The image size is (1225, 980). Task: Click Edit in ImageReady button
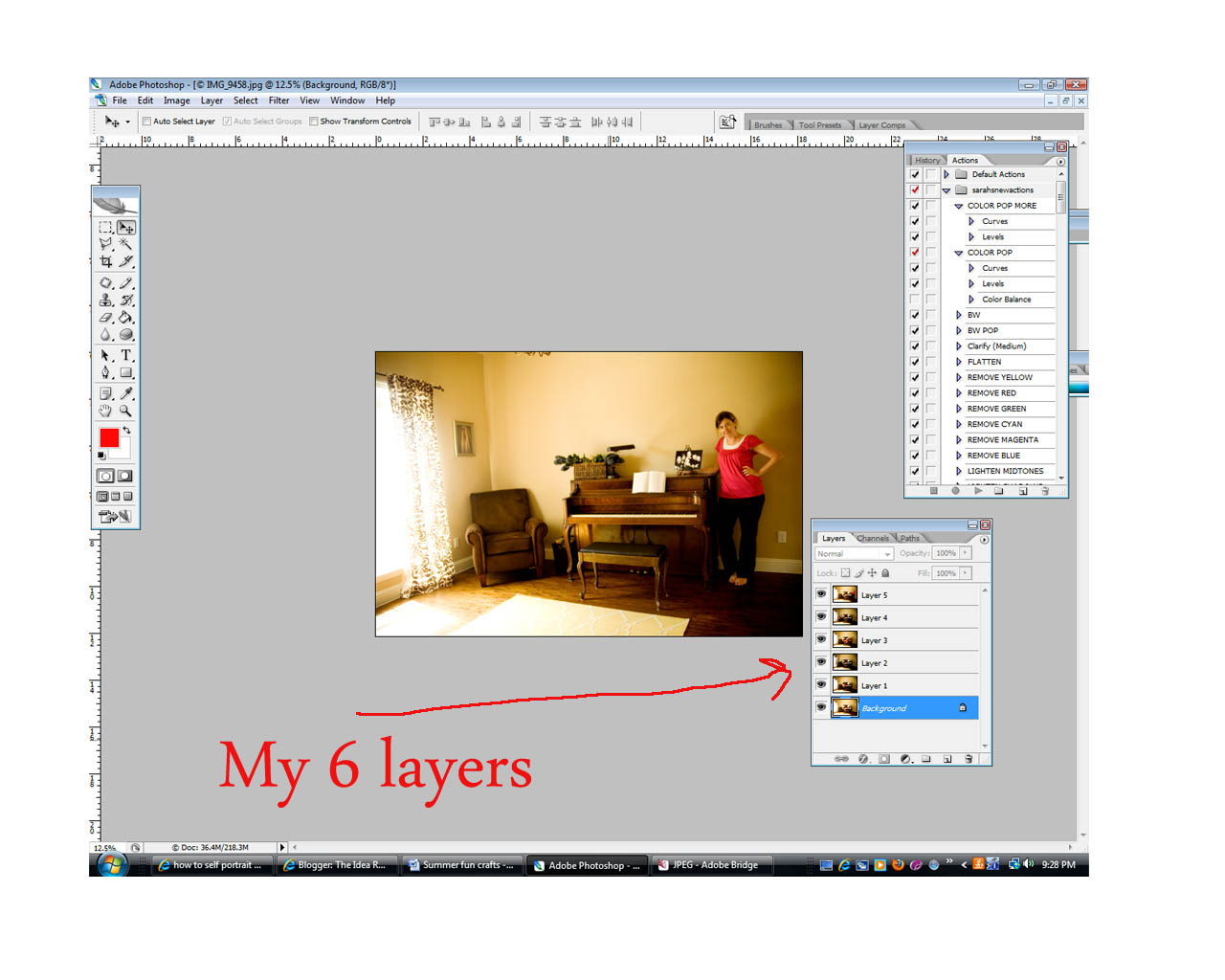point(115,517)
